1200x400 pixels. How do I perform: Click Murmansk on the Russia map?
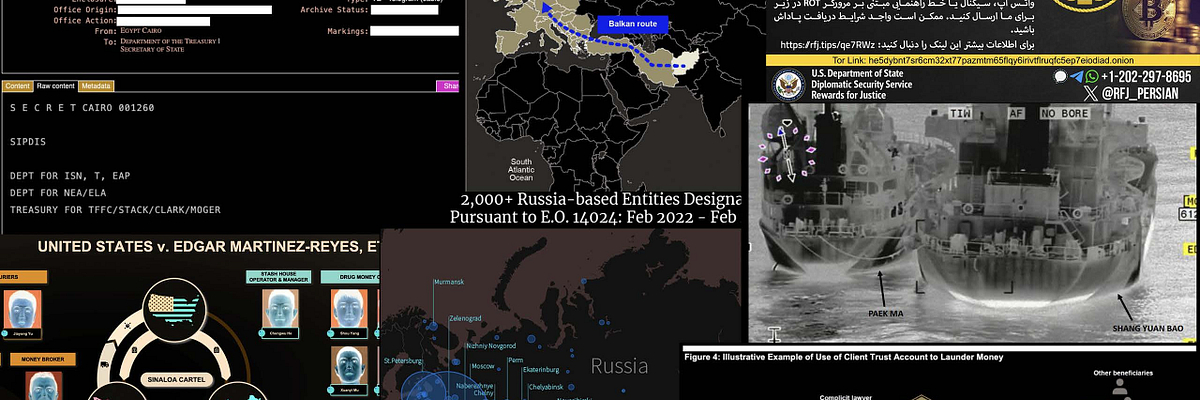449,282
